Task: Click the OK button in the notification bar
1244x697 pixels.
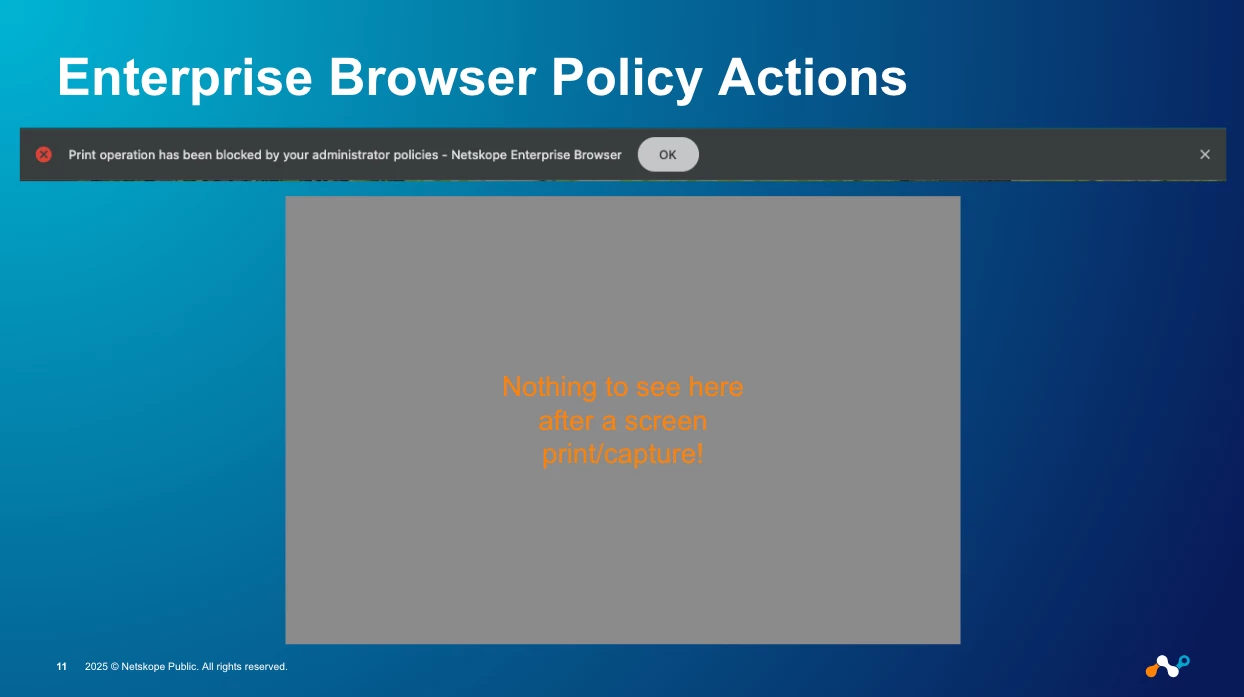Action: click(668, 155)
